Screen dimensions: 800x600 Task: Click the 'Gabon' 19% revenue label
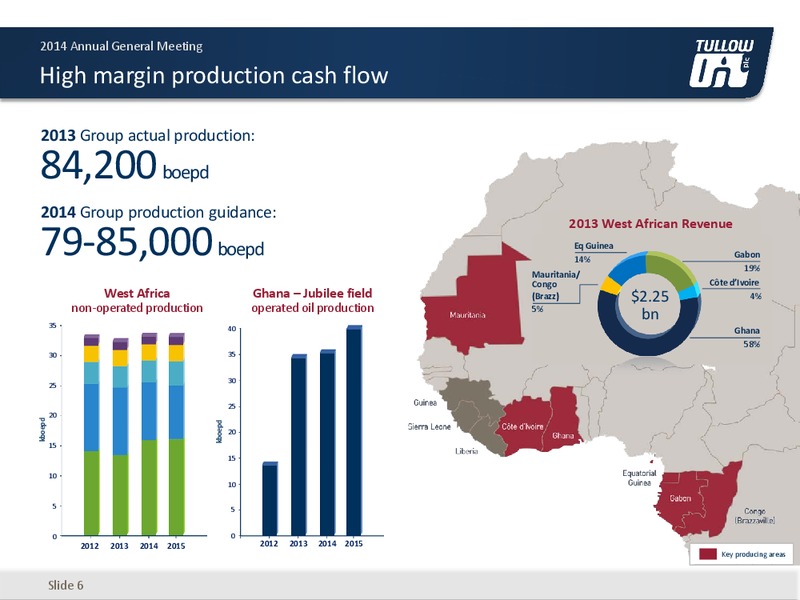click(x=747, y=261)
